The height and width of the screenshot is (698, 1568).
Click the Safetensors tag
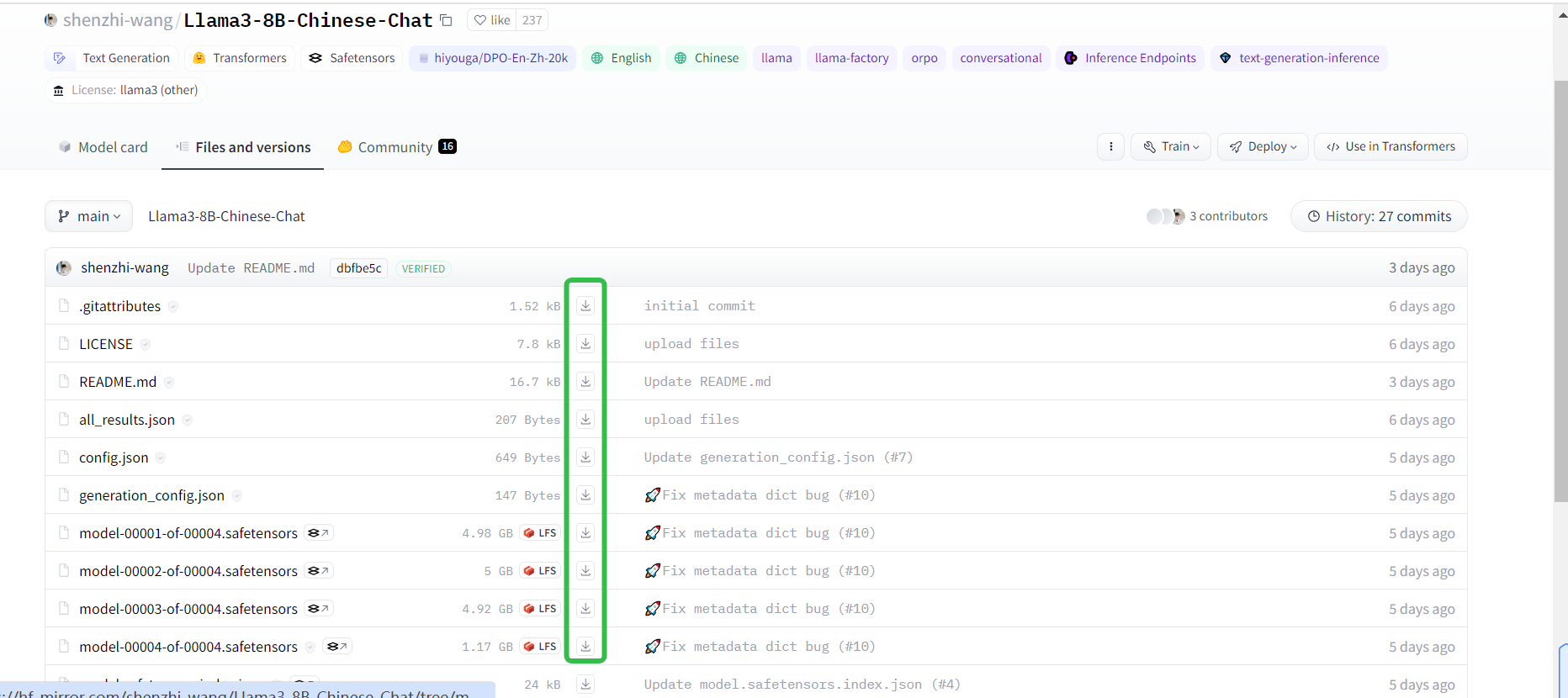pos(352,58)
